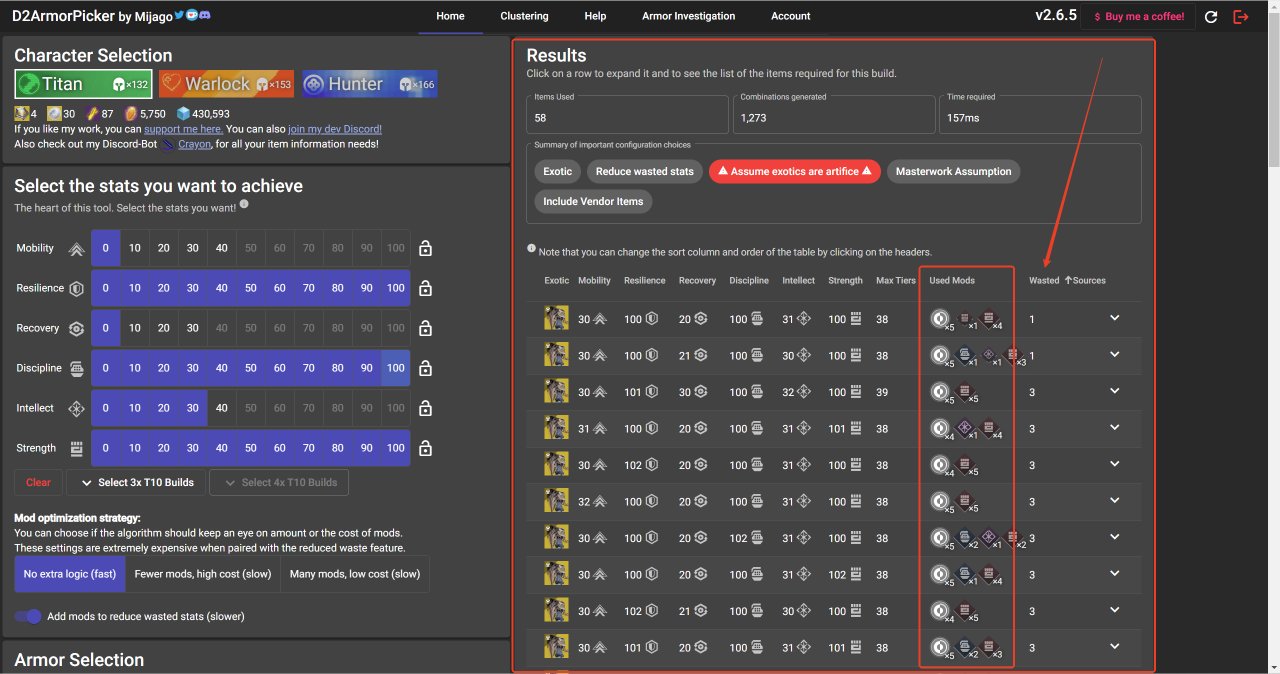Click the Discipline stat icon

click(x=76, y=369)
